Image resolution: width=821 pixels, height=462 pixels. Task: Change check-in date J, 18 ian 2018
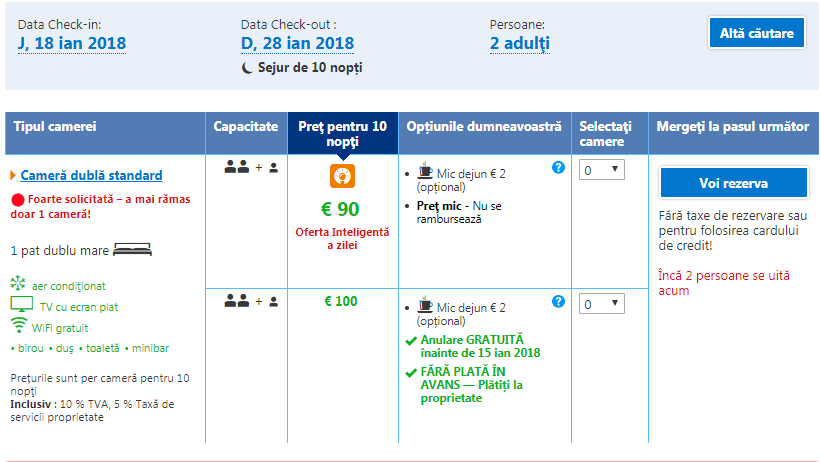71,43
